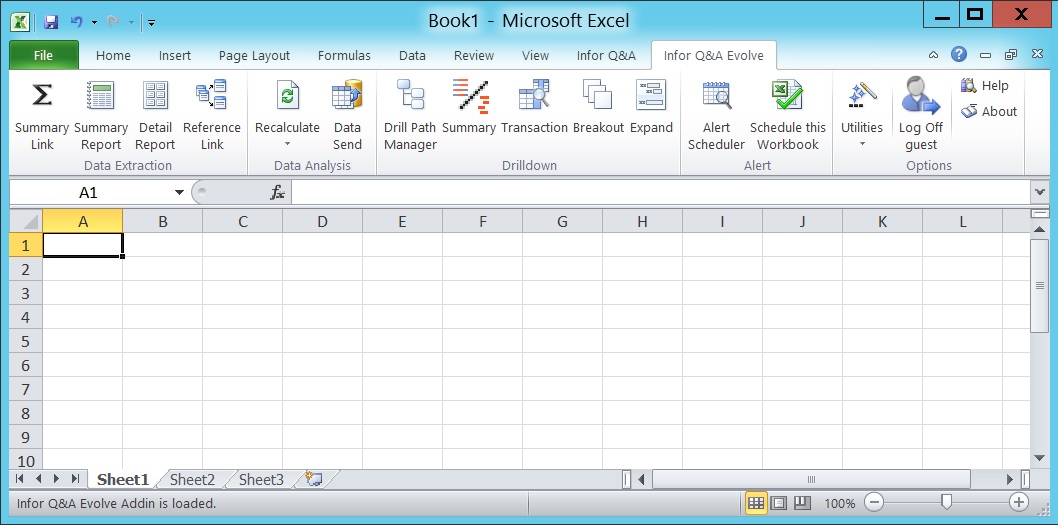The height and width of the screenshot is (526, 1058).
Task: Click the horizontal scrollbar right arrow
Action: point(1009,479)
